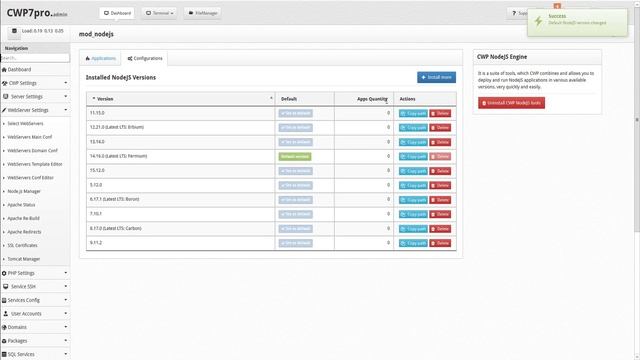Open FileManager from the top bar

(x=202, y=13)
